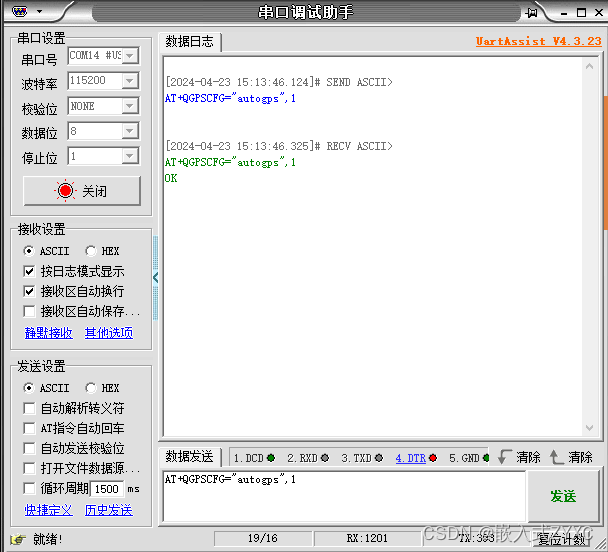Click the 1.DCD signal indicator

click(x=254, y=458)
